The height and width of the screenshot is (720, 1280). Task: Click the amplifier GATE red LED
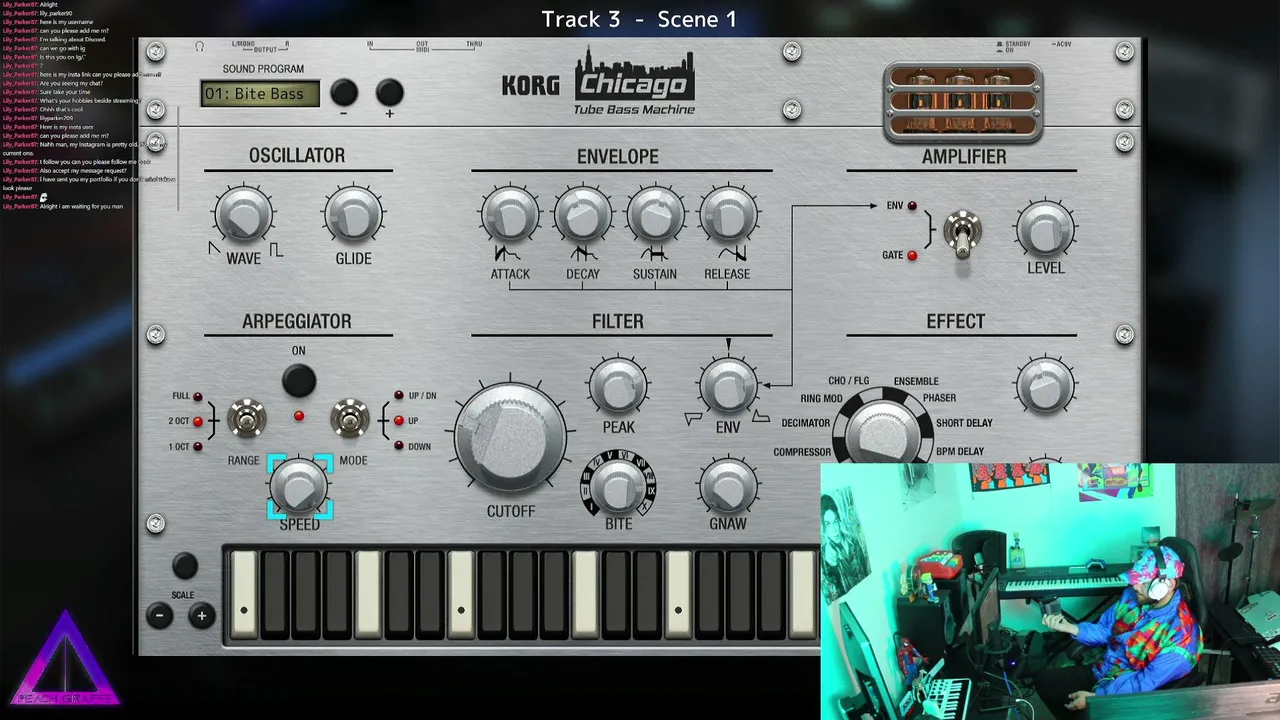click(912, 255)
